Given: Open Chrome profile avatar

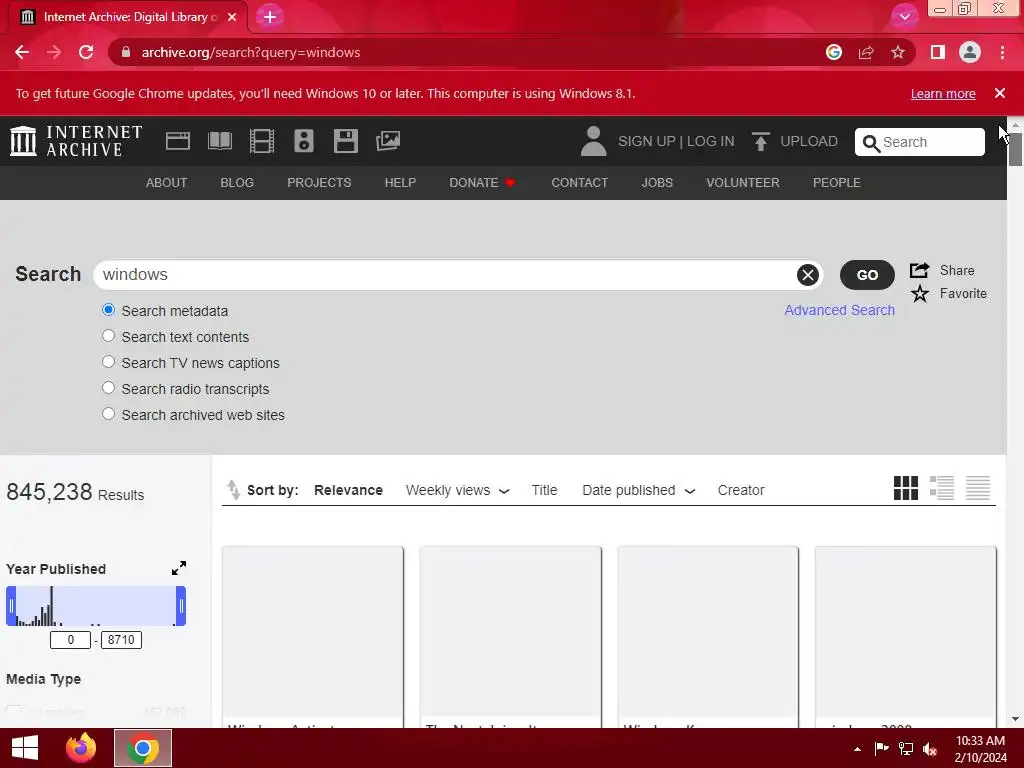Looking at the screenshot, I should point(970,52).
